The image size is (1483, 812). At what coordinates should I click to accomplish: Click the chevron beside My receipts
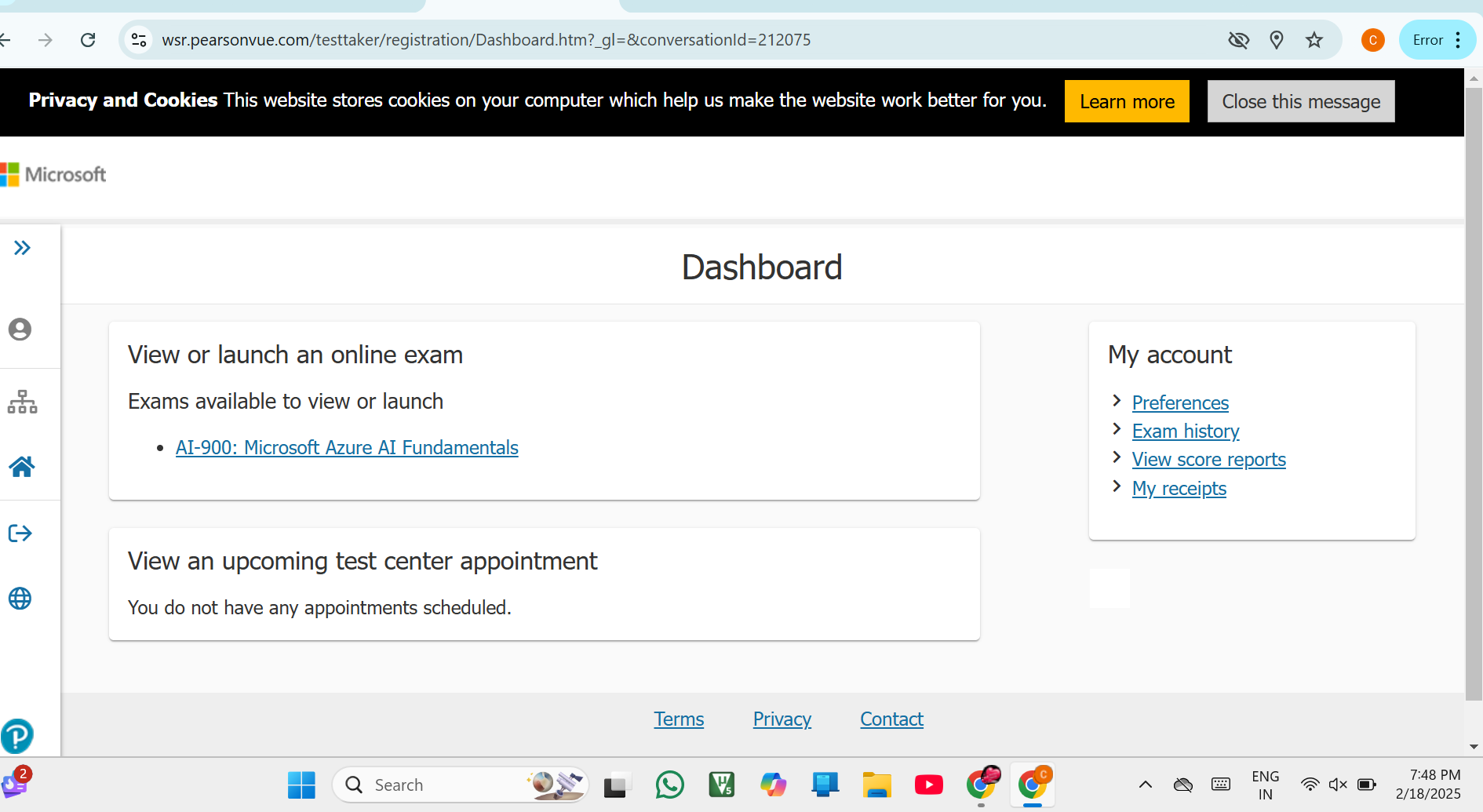(x=1117, y=486)
